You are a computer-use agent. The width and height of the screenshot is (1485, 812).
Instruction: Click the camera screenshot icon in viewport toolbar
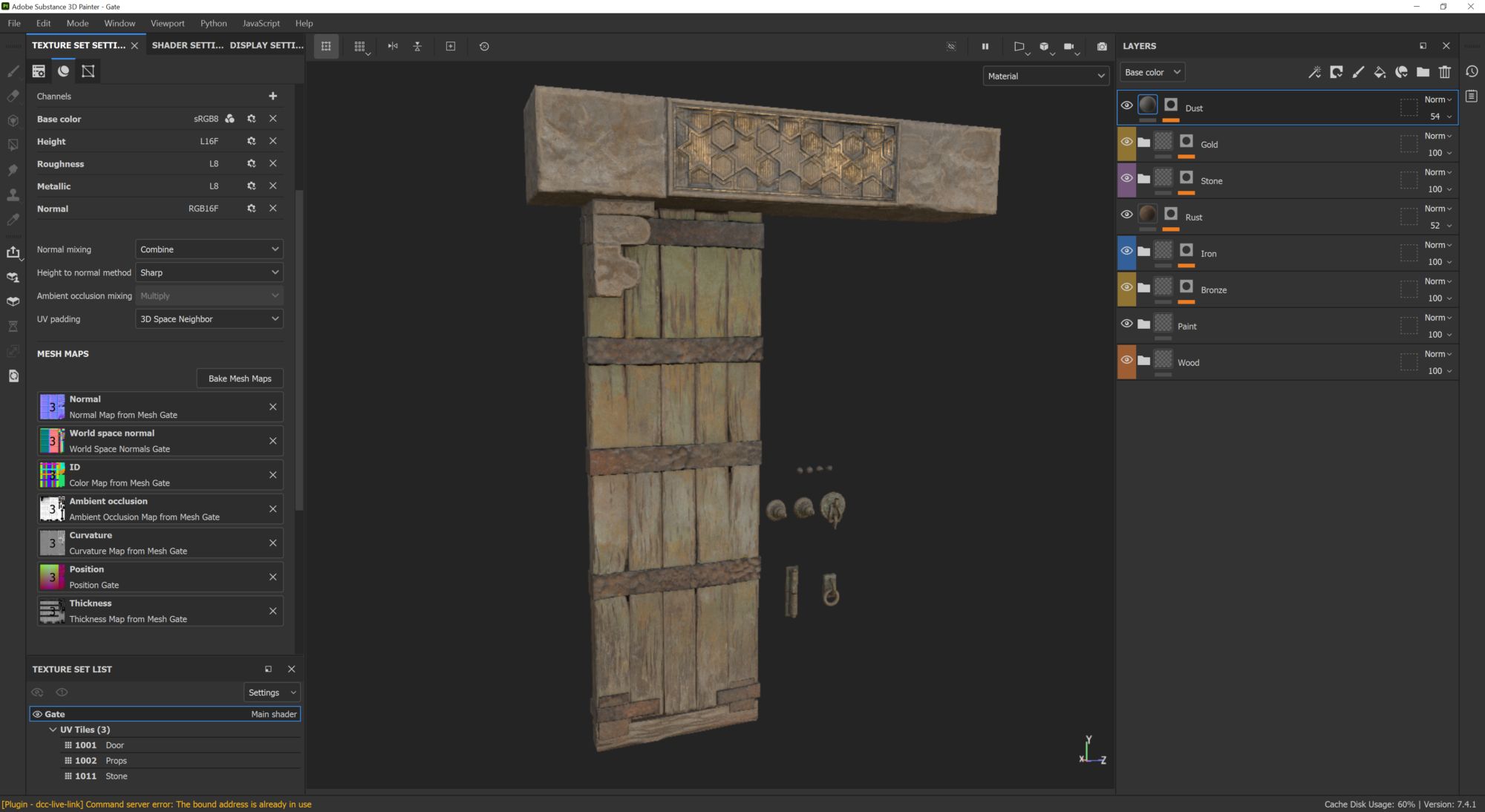[x=1102, y=46]
